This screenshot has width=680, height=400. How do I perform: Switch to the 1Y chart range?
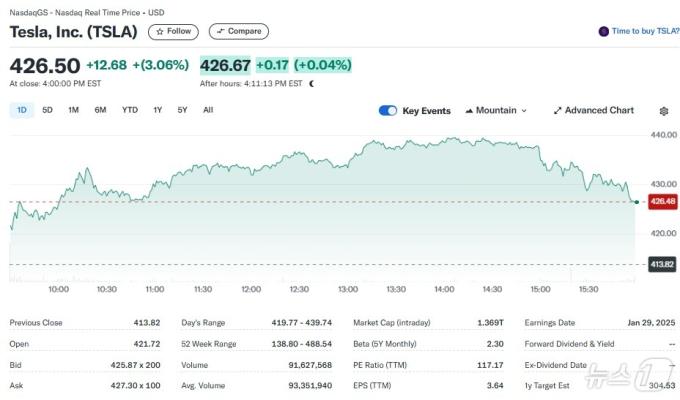tap(157, 110)
